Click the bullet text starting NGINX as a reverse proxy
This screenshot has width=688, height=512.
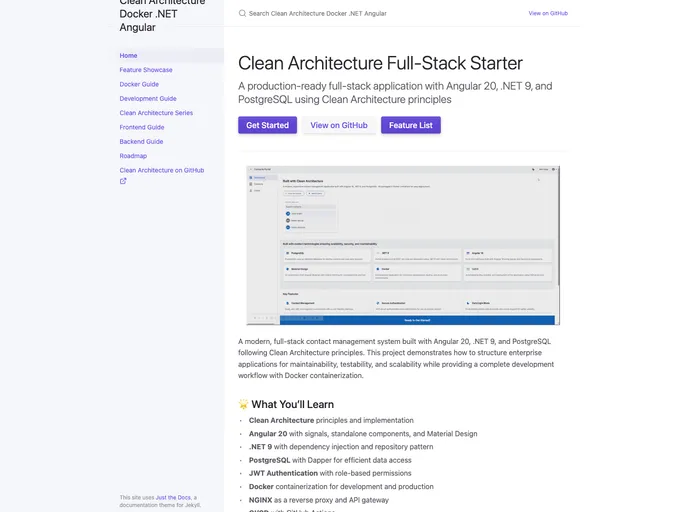pos(319,500)
